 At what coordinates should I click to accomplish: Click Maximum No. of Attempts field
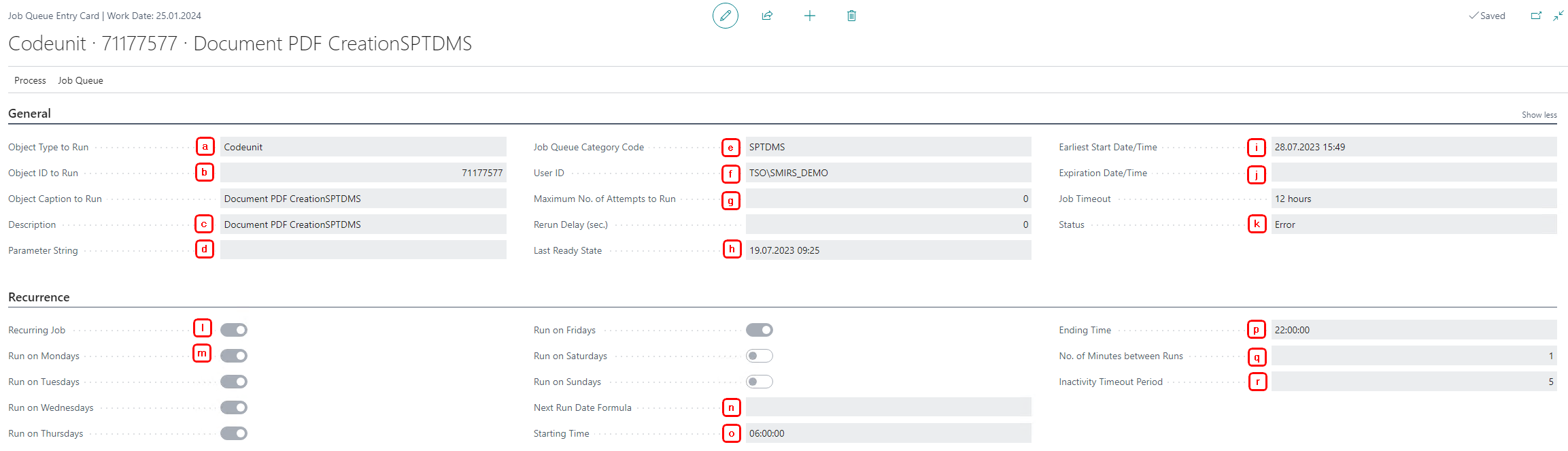[x=889, y=199]
